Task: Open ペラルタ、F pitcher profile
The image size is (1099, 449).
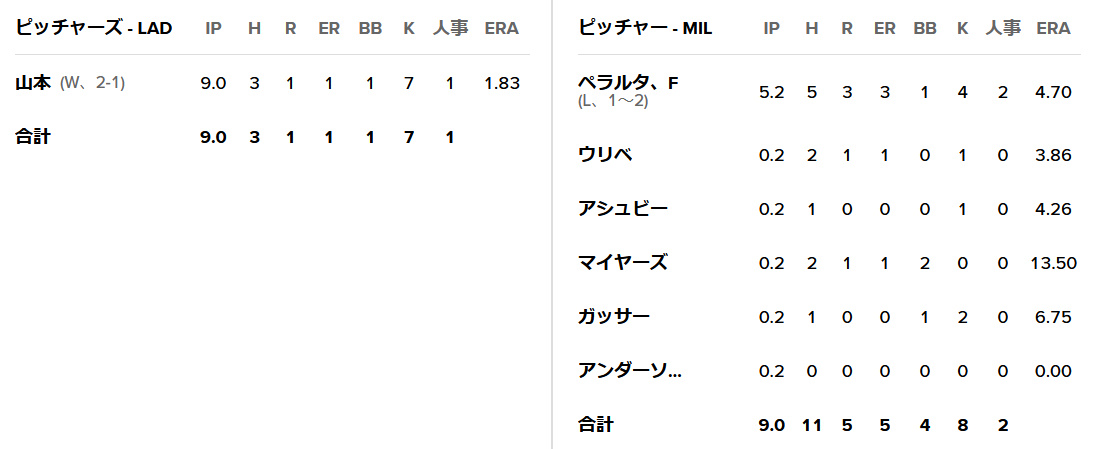Action: tap(628, 83)
